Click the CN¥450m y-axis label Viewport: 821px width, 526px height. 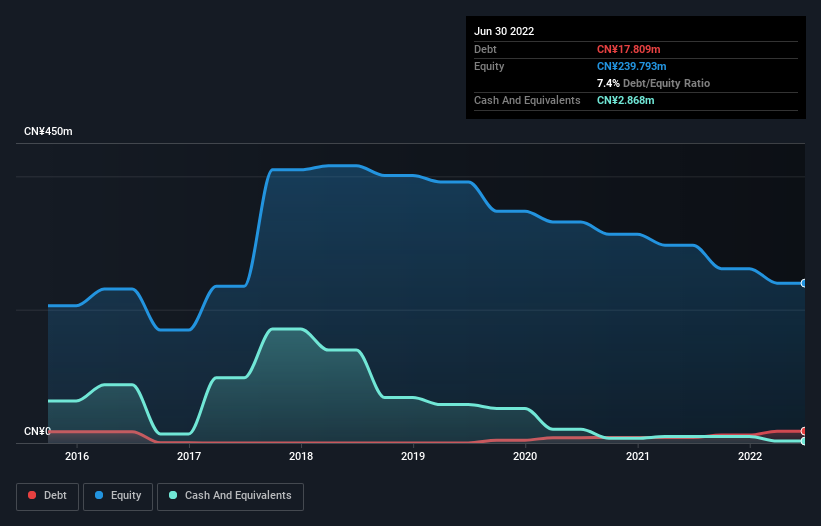click(48, 131)
